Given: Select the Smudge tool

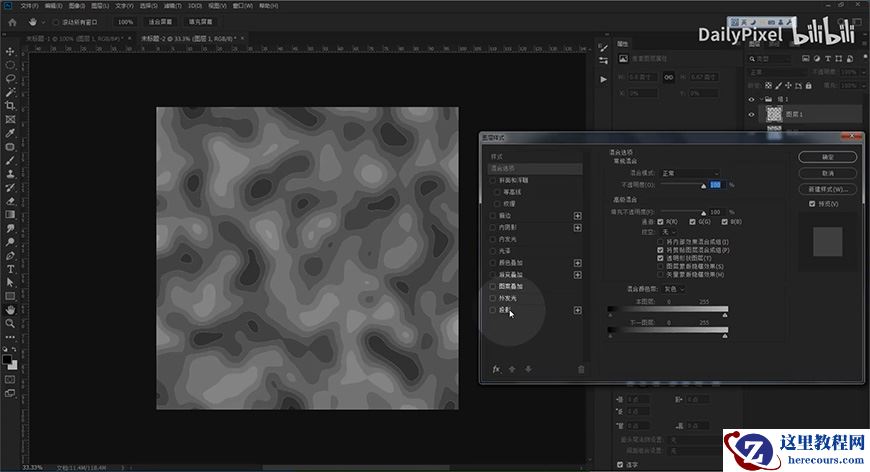Looking at the screenshot, I should tap(10, 229).
